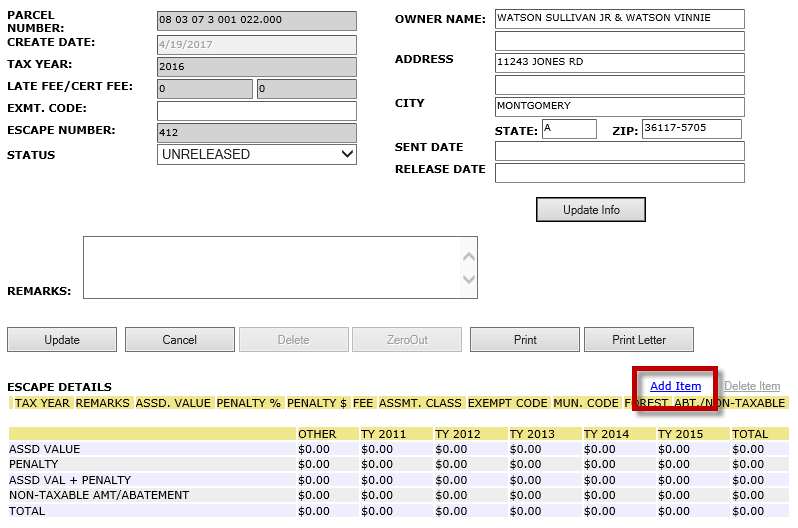
Task: Click the ADDRESS field with 11243 JONES RD
Action: point(620,63)
